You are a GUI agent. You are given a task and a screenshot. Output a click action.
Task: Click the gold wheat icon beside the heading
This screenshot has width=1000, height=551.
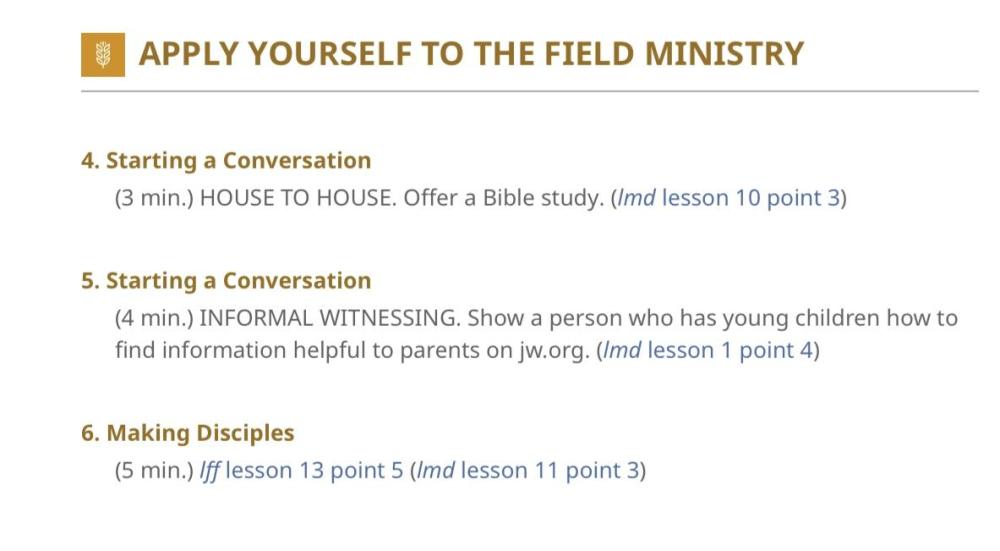click(x=102, y=54)
